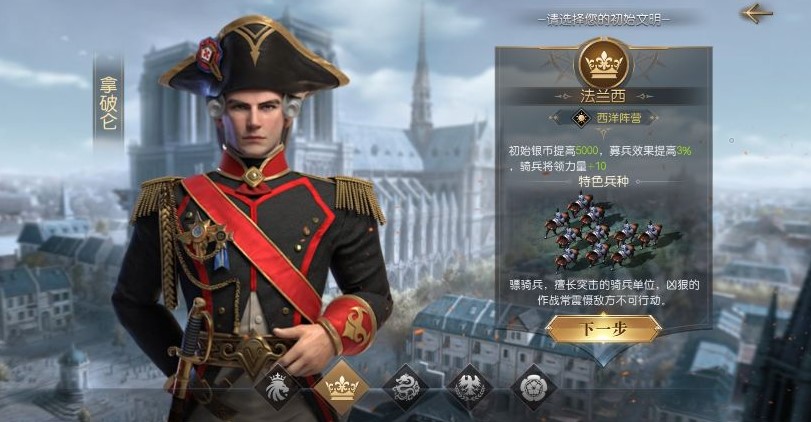Click the round golden crown medallion
The image size is (811, 422).
coord(604,64)
